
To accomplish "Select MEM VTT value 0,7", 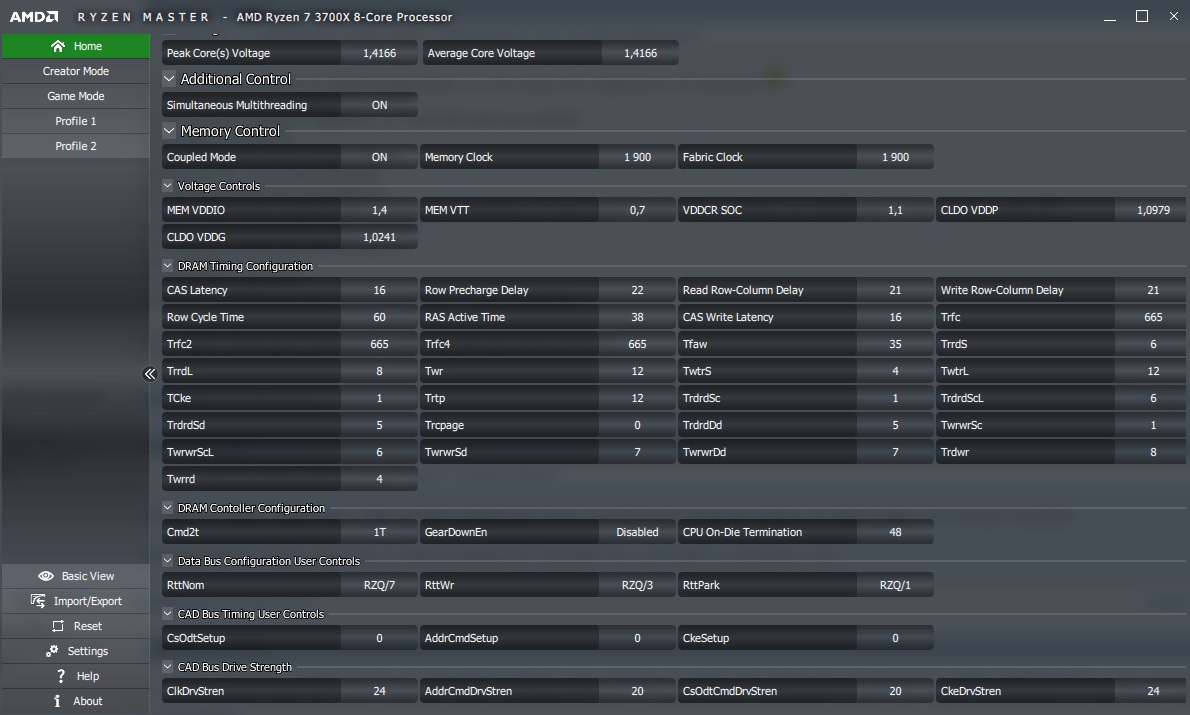I will click(638, 210).
